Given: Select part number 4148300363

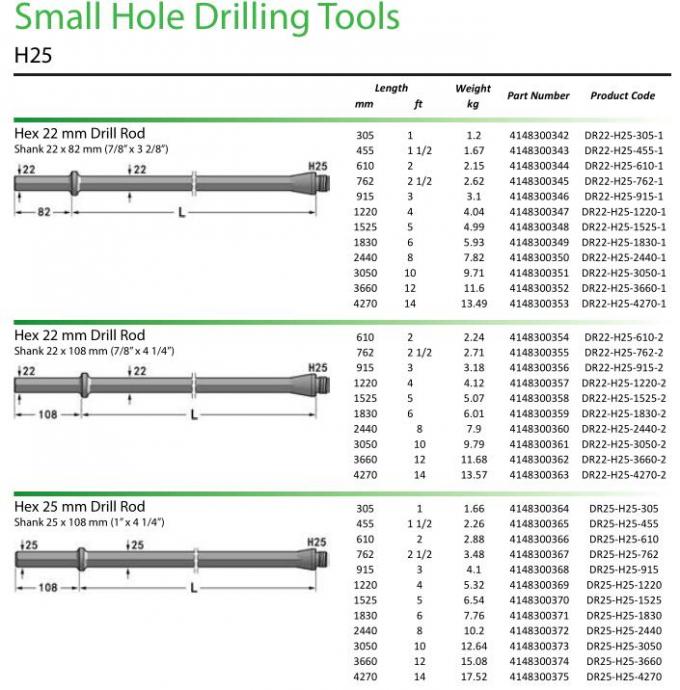Looking at the screenshot, I should pyautogui.click(x=538, y=475).
